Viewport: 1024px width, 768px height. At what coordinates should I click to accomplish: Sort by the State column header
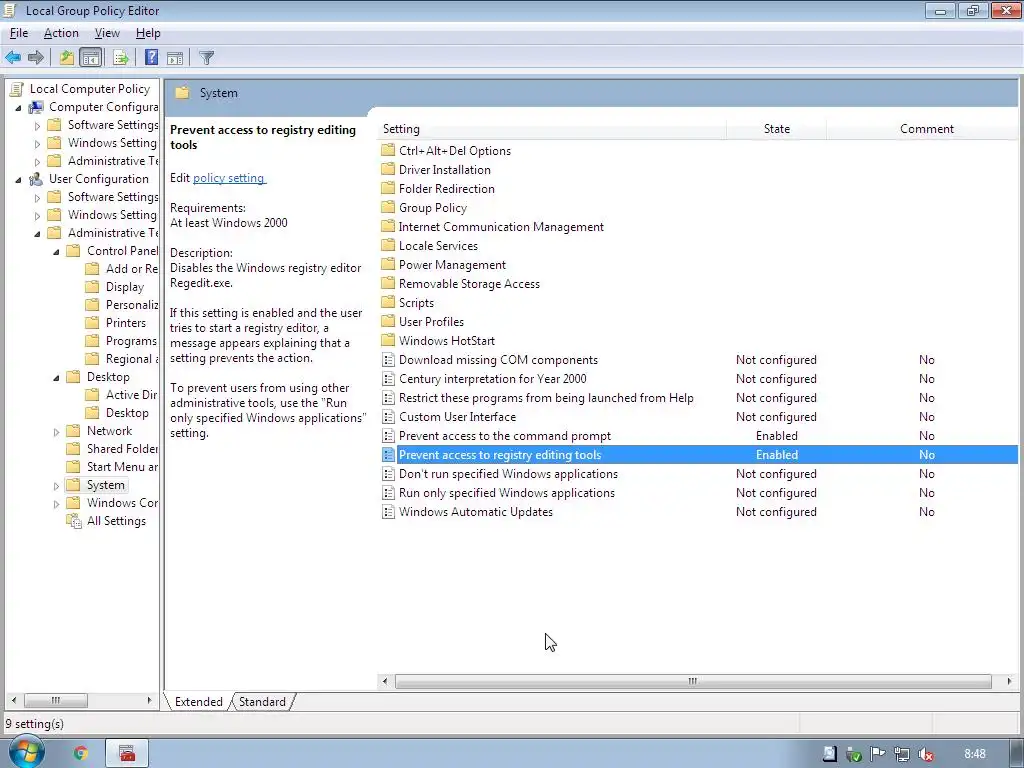pos(776,129)
